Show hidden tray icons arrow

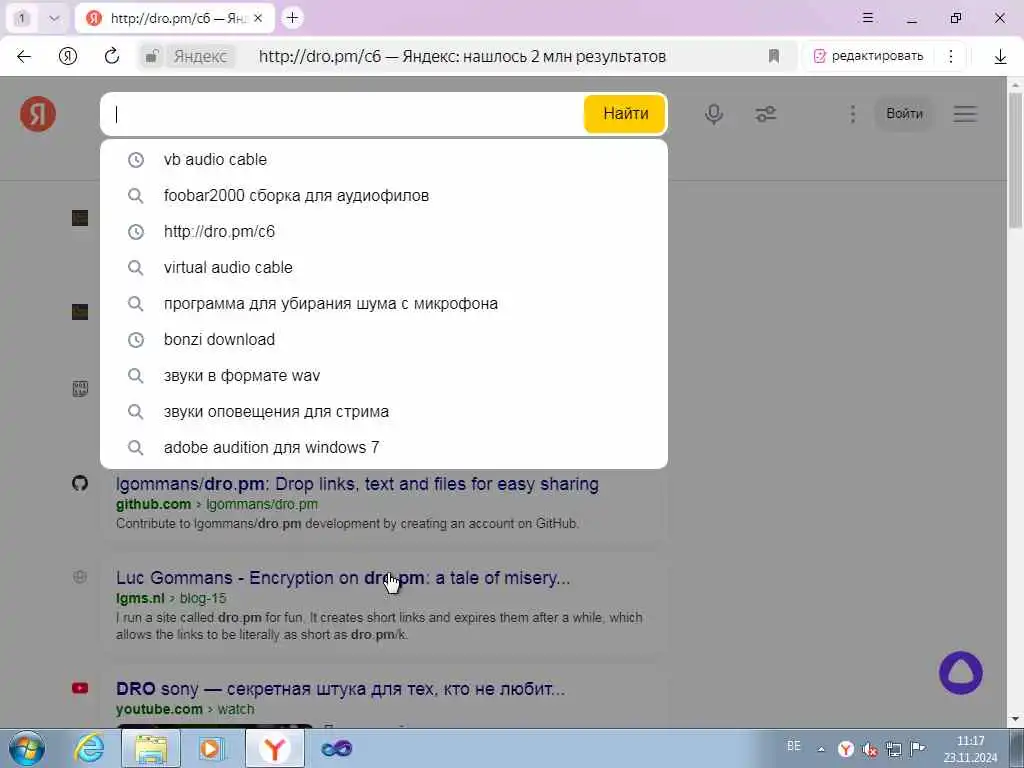[x=821, y=749]
